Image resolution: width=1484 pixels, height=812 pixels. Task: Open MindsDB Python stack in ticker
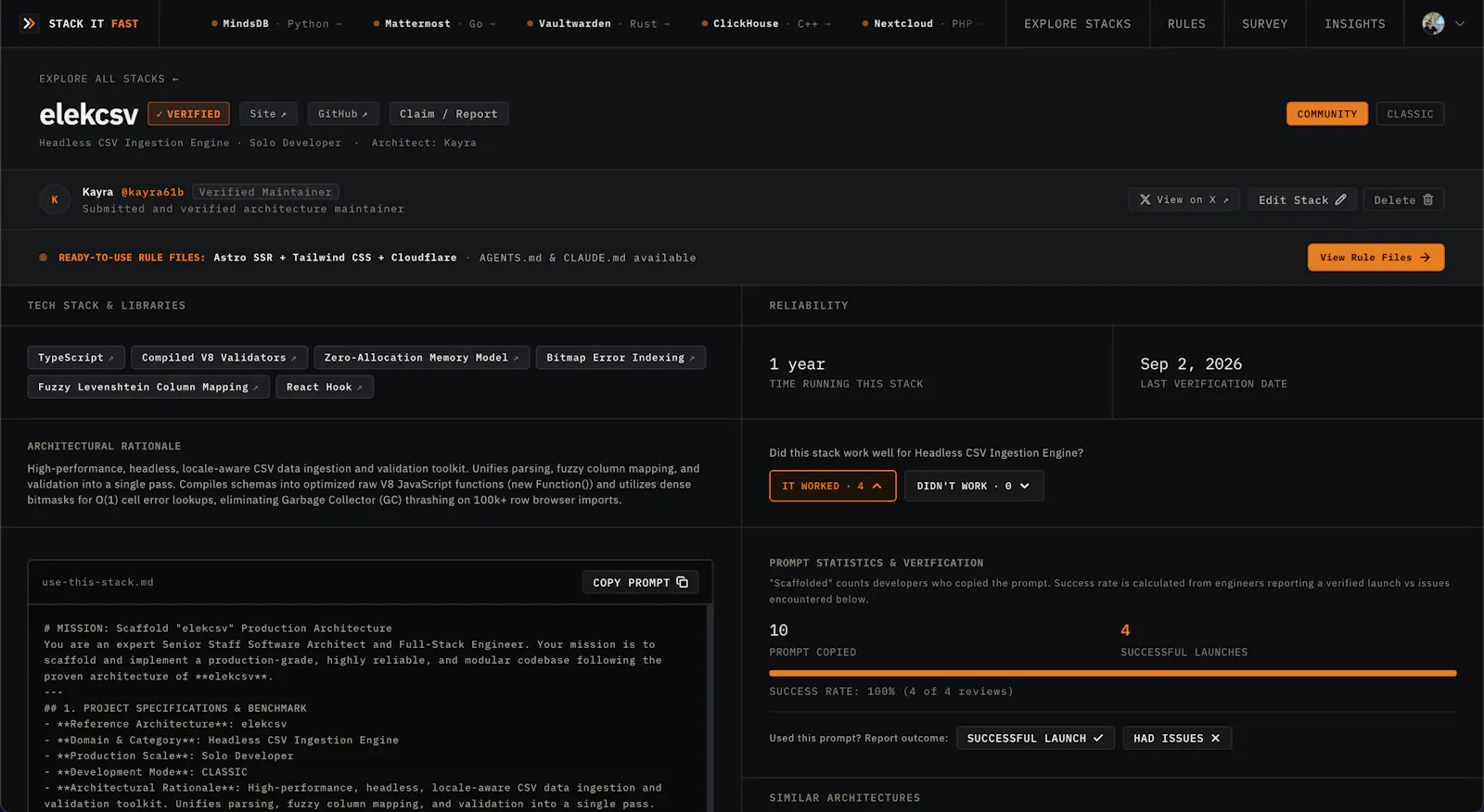coord(276,24)
